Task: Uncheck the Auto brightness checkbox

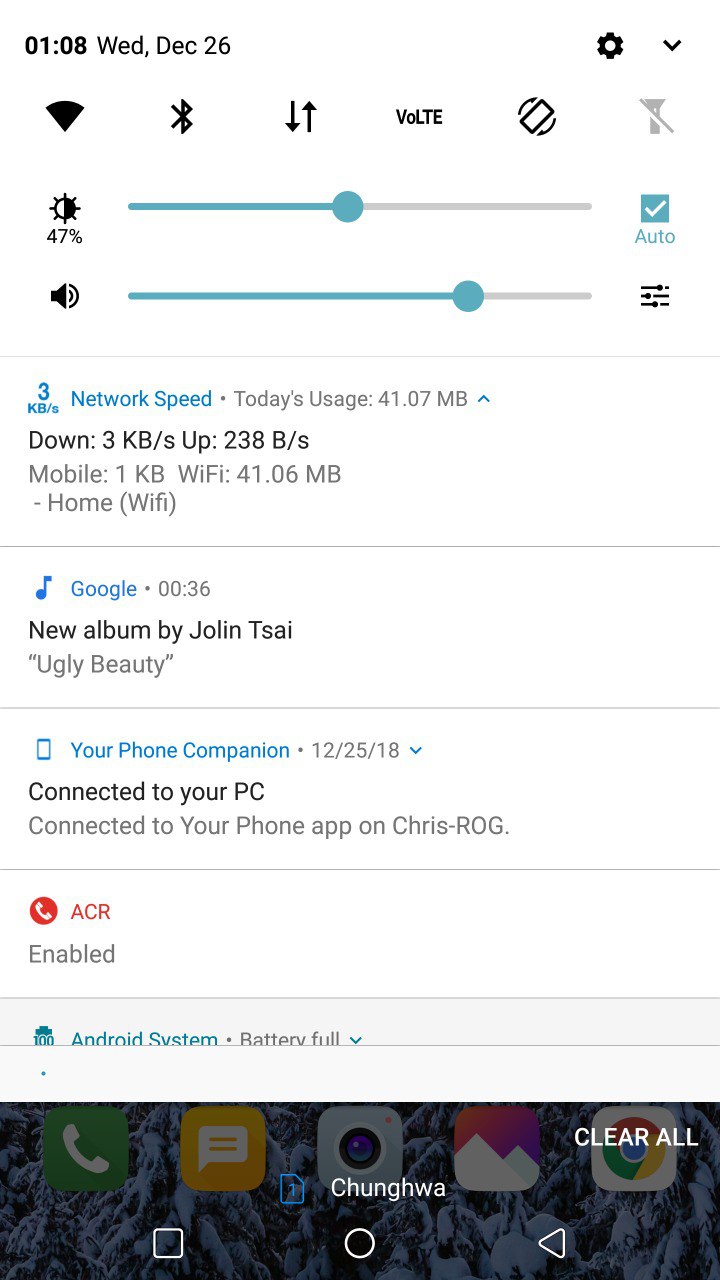Action: [655, 208]
